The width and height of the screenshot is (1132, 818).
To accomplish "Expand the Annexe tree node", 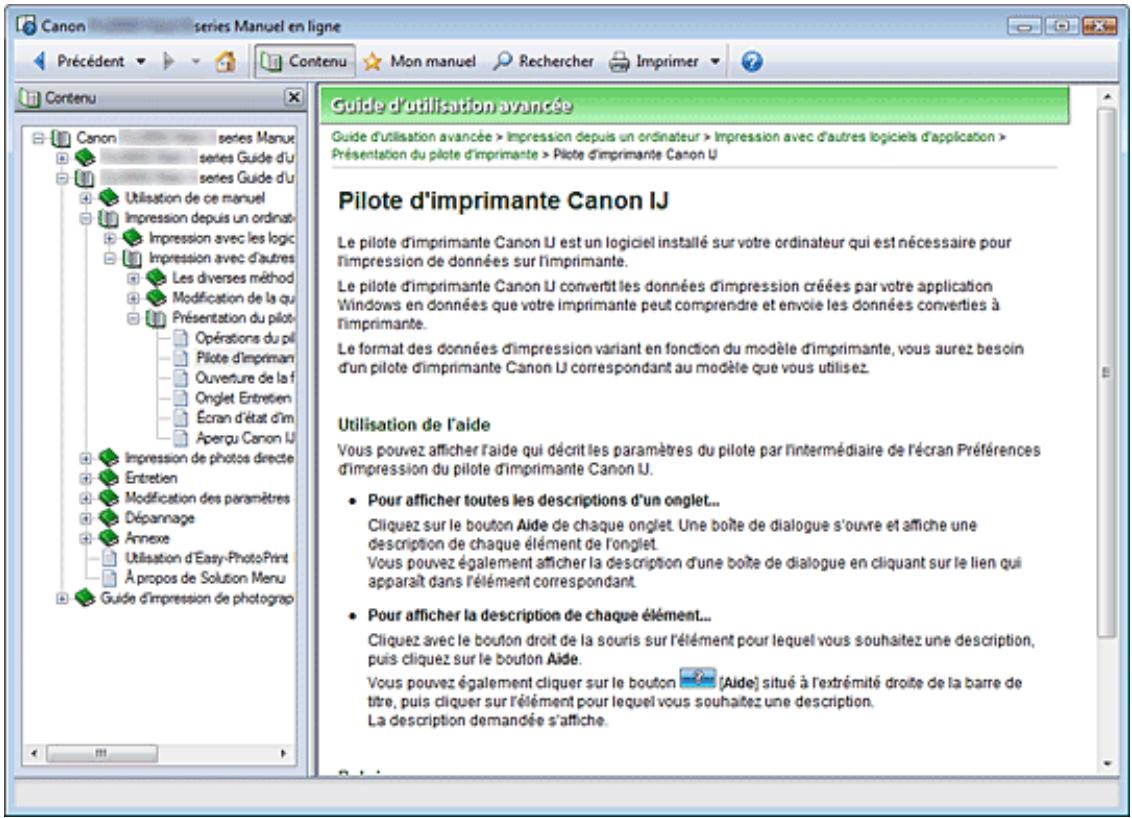I will 86,538.
